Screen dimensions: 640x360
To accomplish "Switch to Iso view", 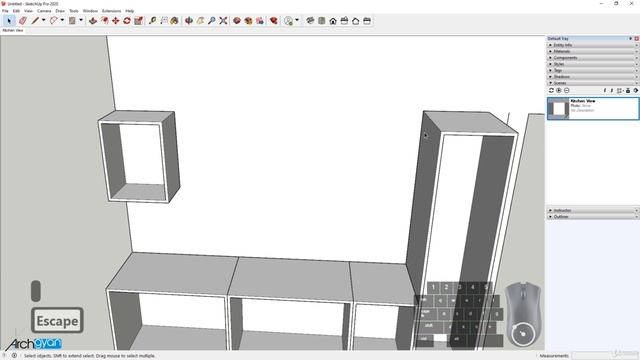I will coord(310,20).
